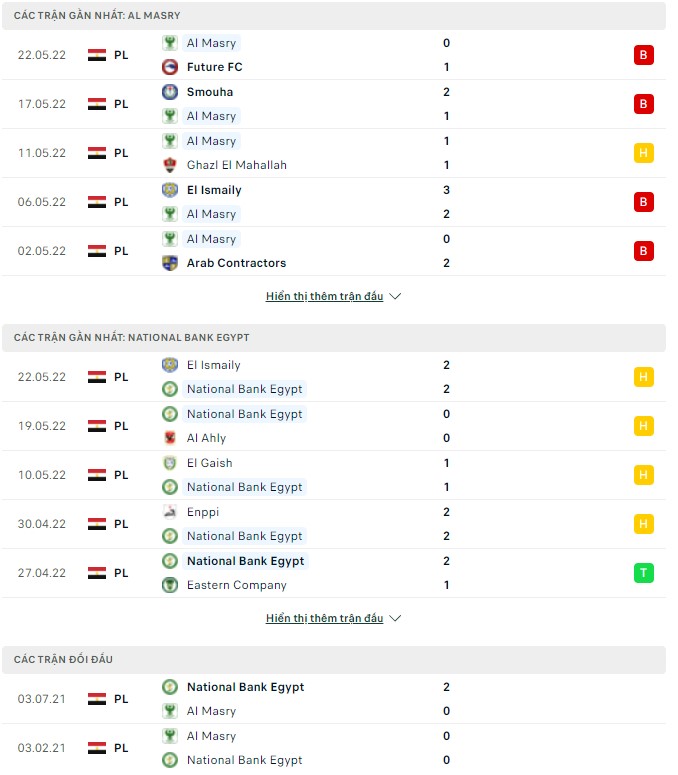Expand more Al Masry matches with the chevron
678x775 pixels.
click(x=395, y=297)
